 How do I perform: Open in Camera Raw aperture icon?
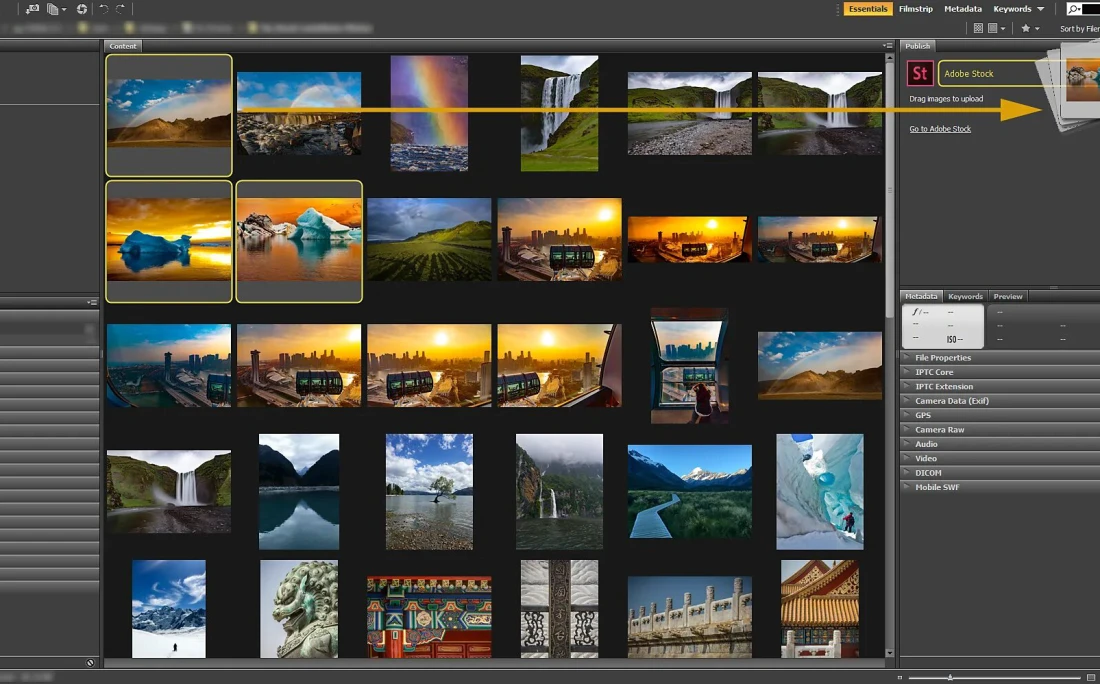(x=82, y=9)
